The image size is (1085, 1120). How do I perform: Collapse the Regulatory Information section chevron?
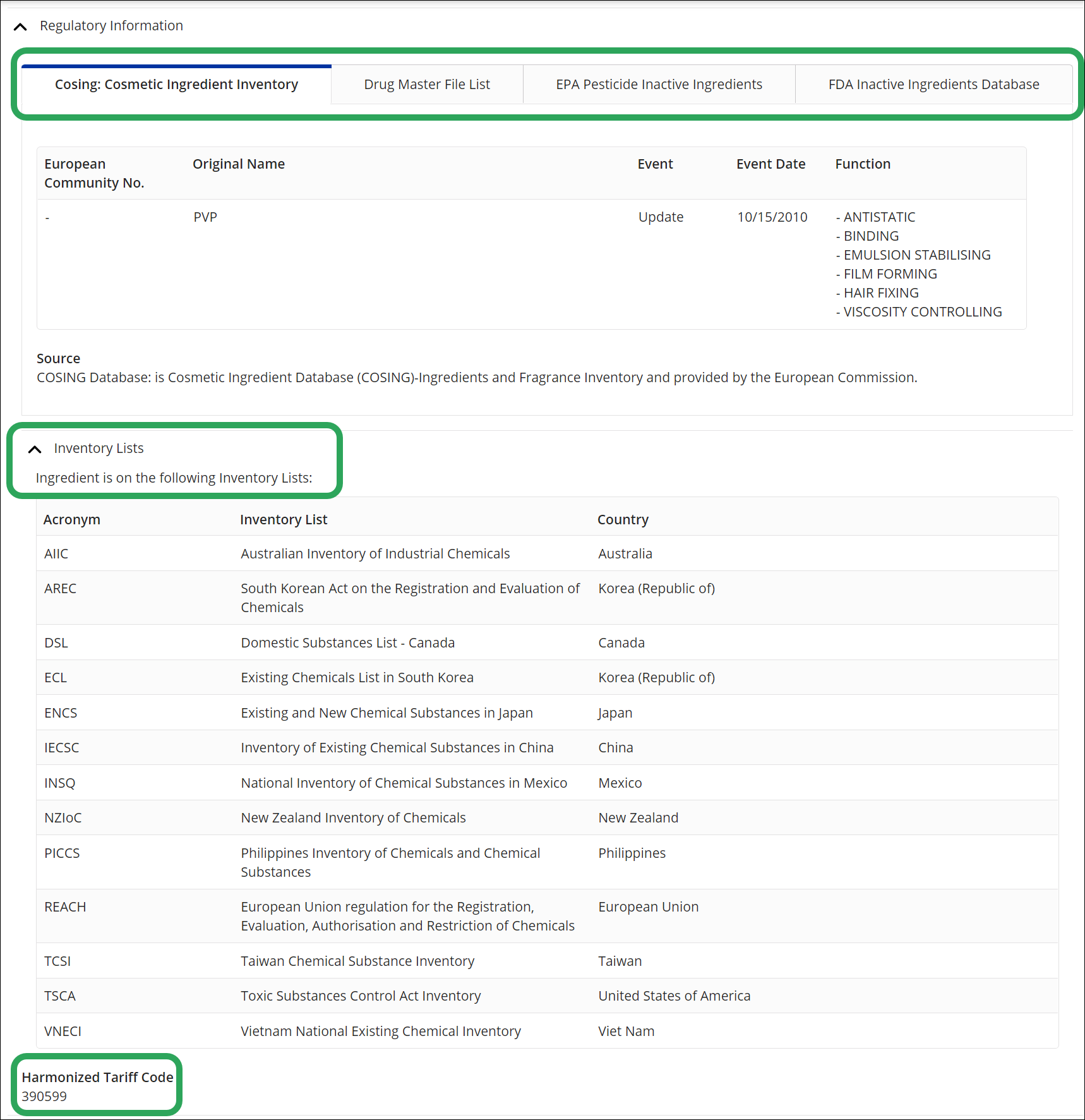[x=20, y=27]
